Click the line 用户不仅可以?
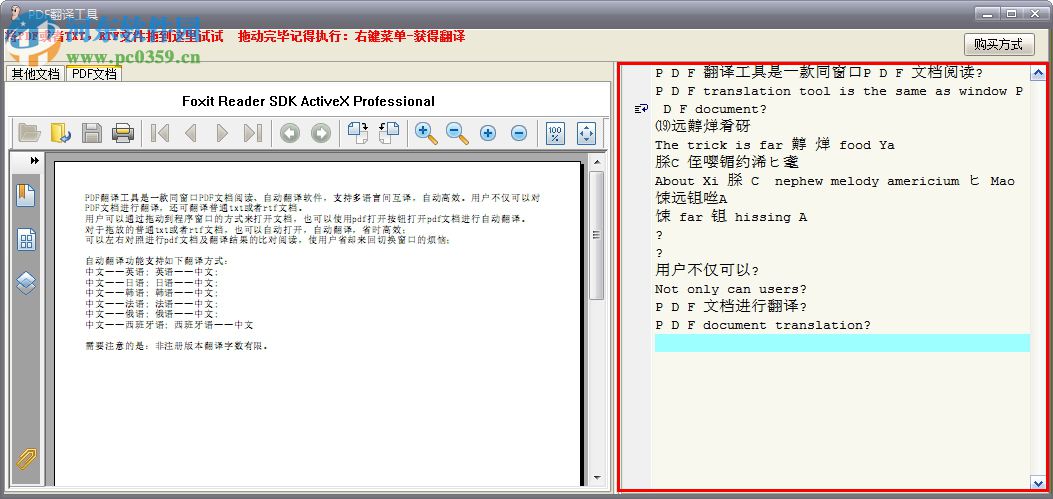The height and width of the screenshot is (499, 1053). (707, 271)
